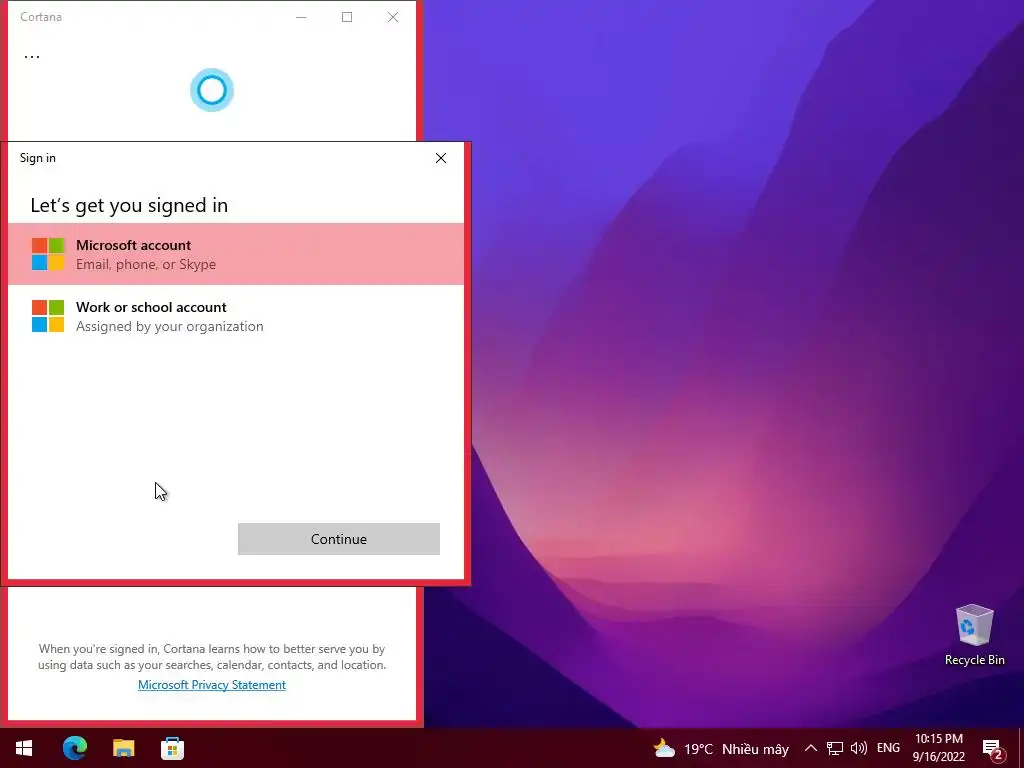Viewport: 1024px width, 768px height.
Task: Close the Sign in dialog
Action: pyautogui.click(x=441, y=158)
